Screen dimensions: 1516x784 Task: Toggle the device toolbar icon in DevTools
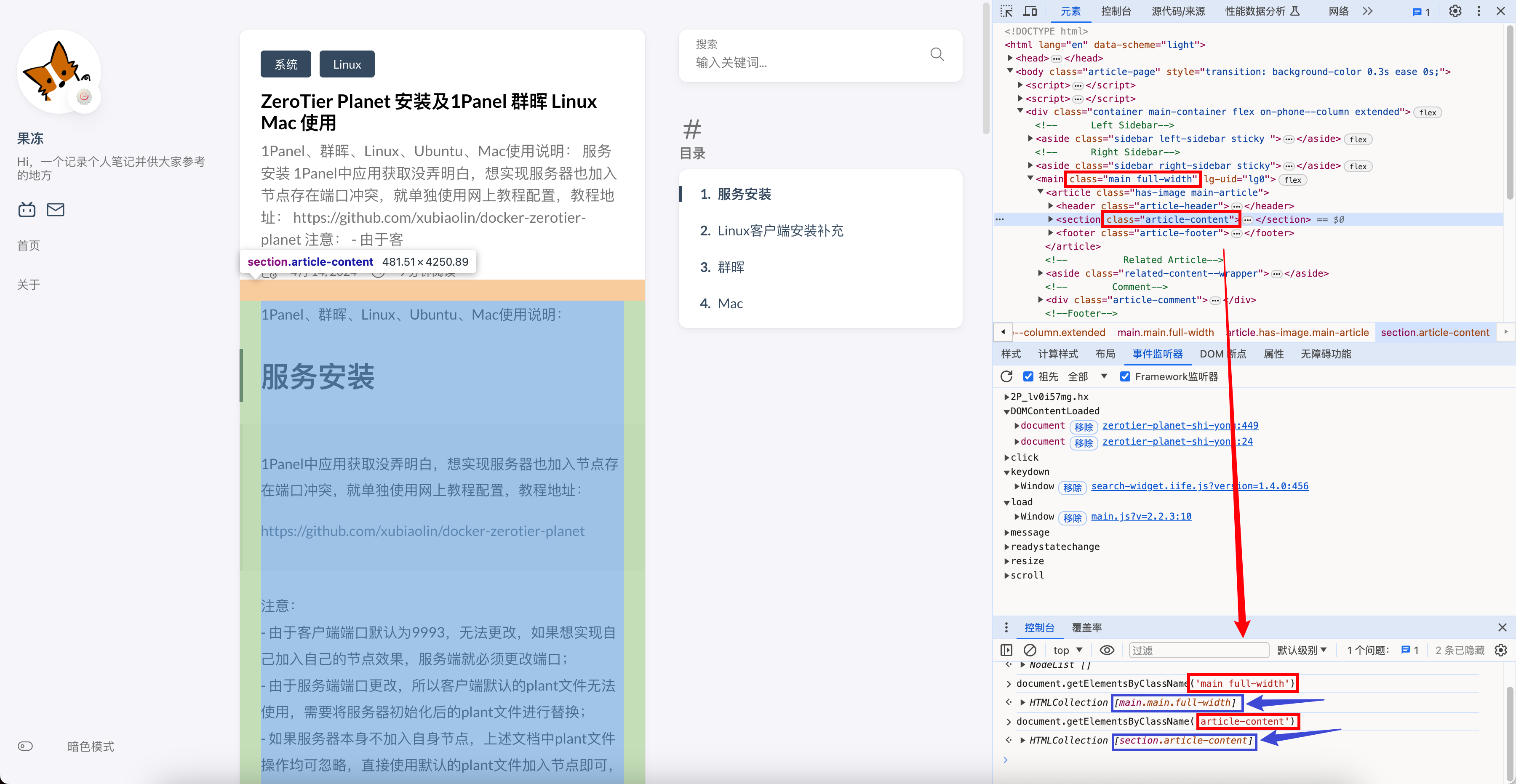tap(1030, 11)
